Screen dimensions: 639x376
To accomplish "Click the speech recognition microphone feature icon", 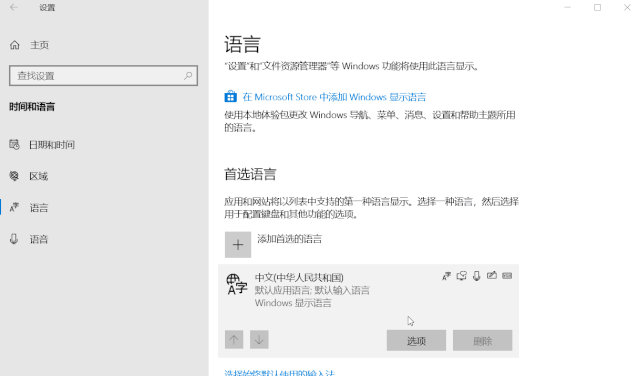I will pyautogui.click(x=476, y=276).
